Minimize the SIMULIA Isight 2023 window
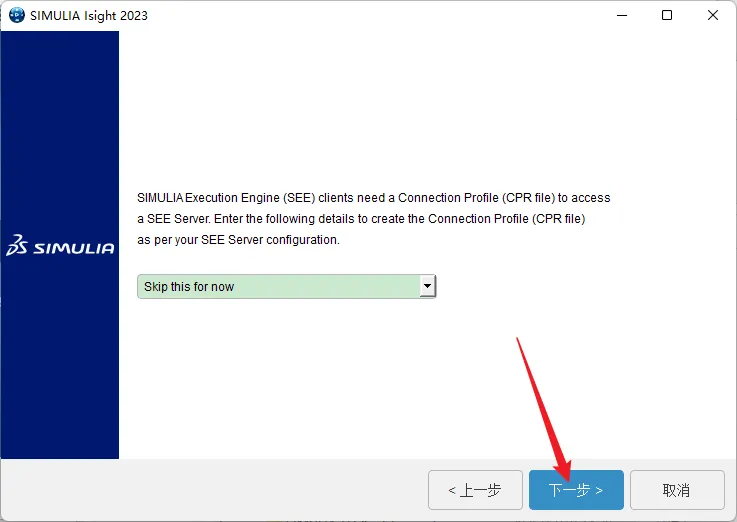The height and width of the screenshot is (522, 737). click(622, 15)
